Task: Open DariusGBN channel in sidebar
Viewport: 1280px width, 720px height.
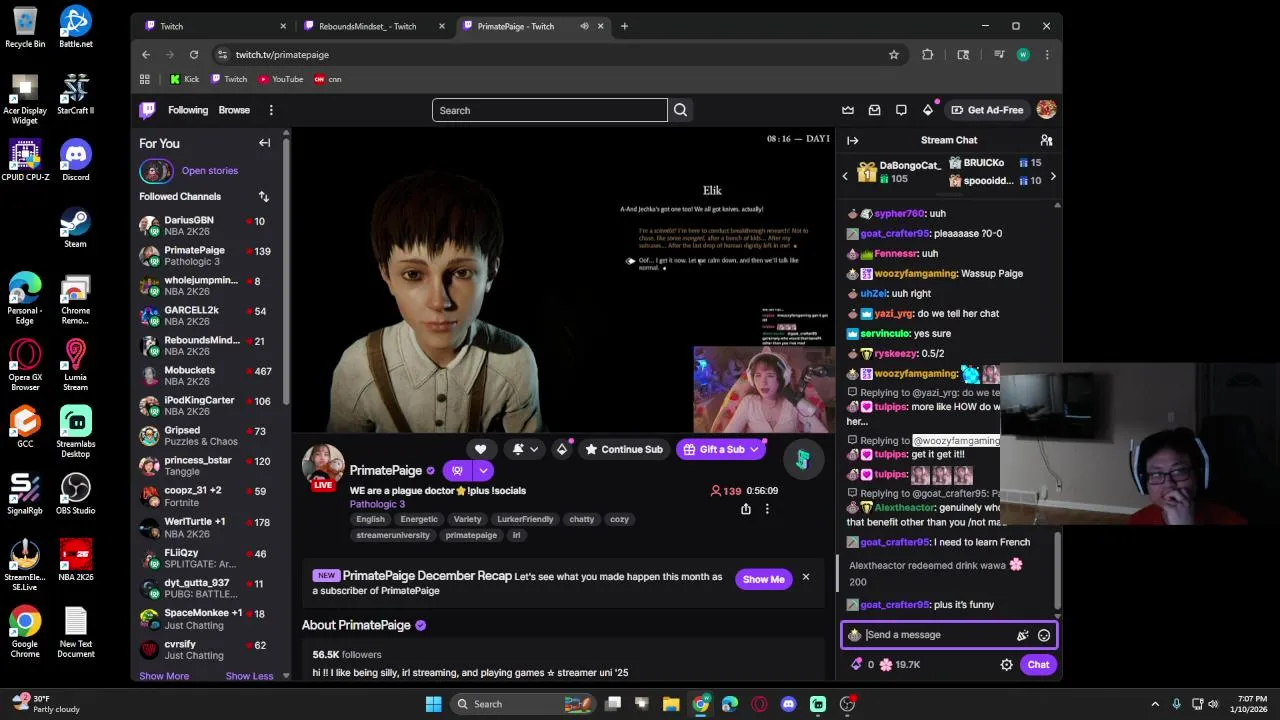Action: (x=206, y=225)
